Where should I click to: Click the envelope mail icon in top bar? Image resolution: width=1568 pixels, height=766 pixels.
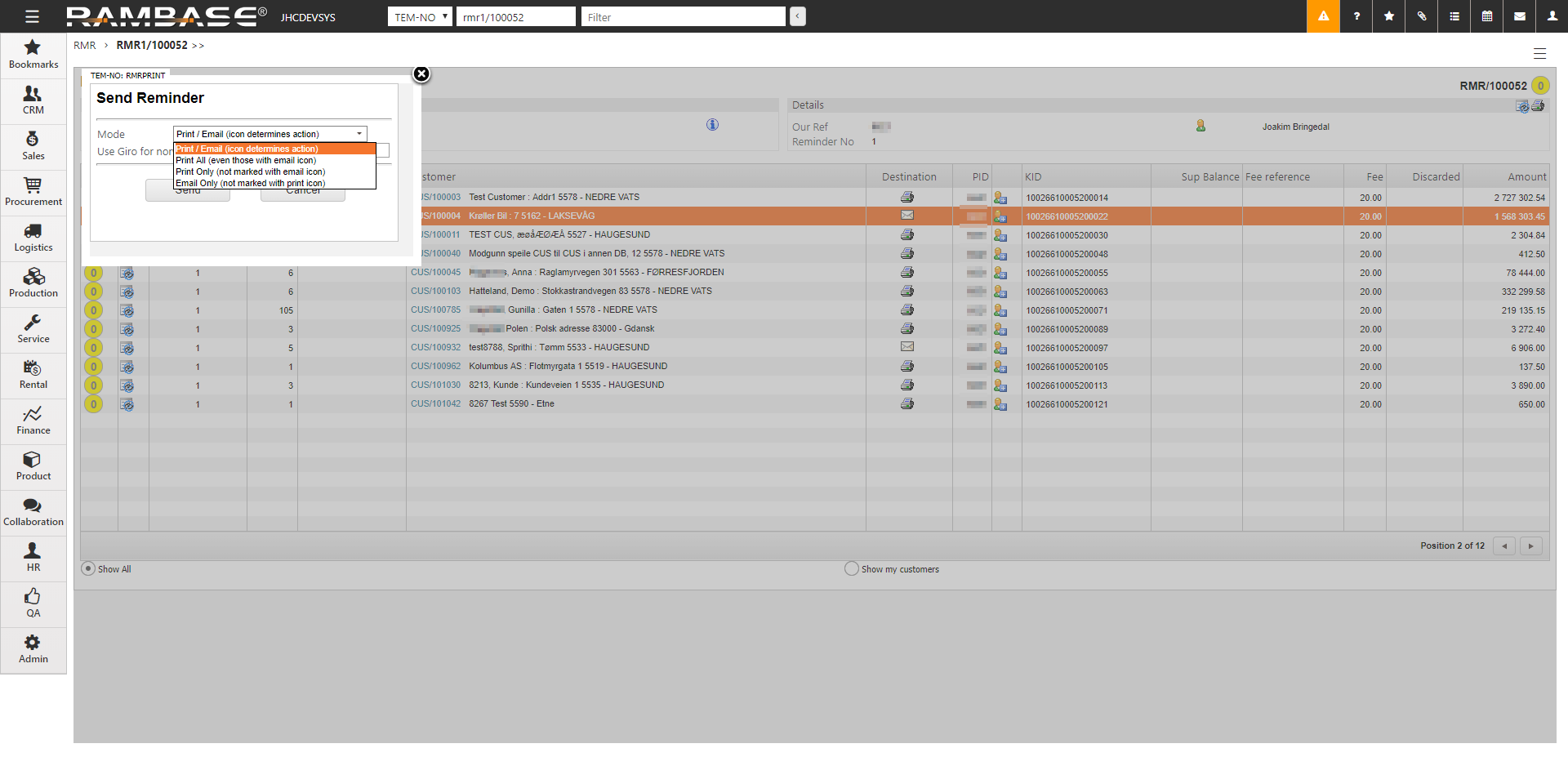1520,16
